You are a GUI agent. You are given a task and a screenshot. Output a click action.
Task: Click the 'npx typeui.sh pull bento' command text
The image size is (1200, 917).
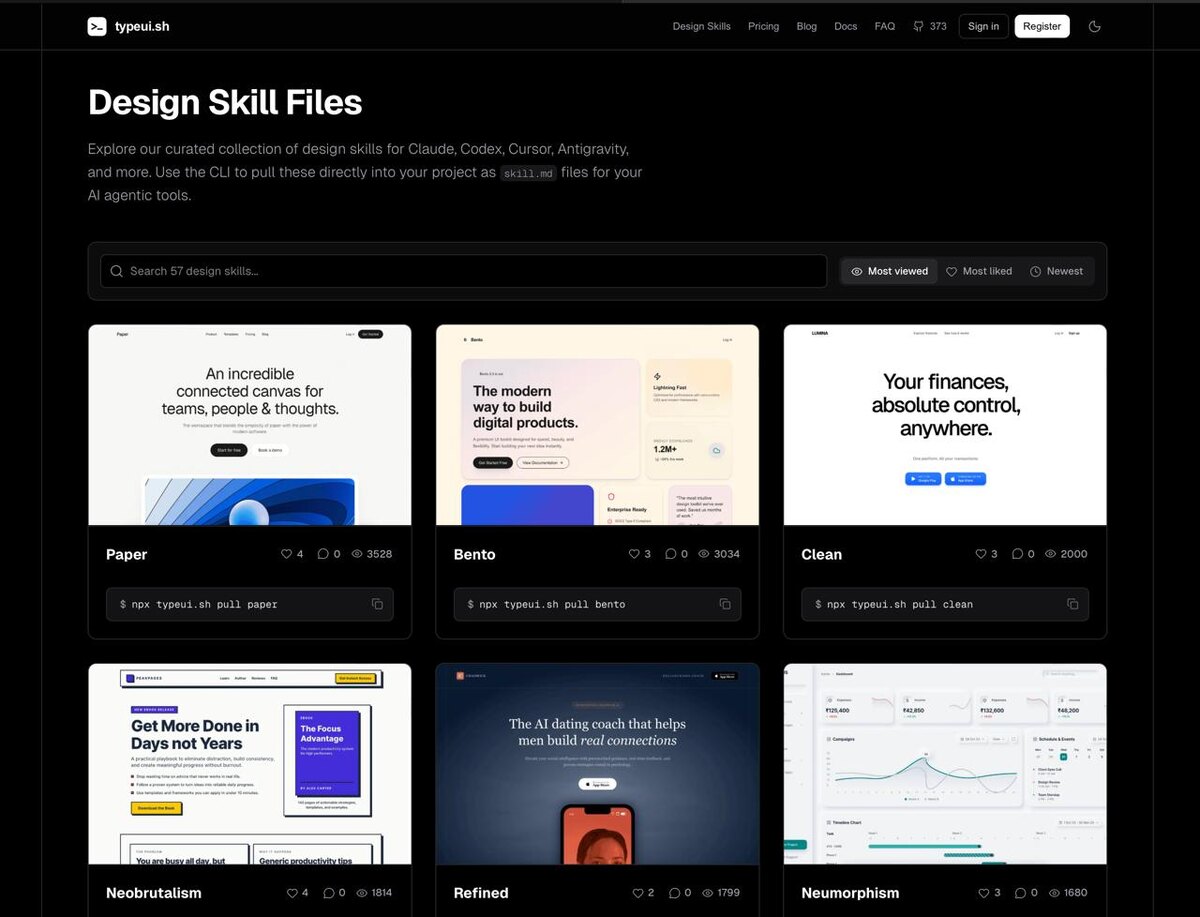click(552, 604)
